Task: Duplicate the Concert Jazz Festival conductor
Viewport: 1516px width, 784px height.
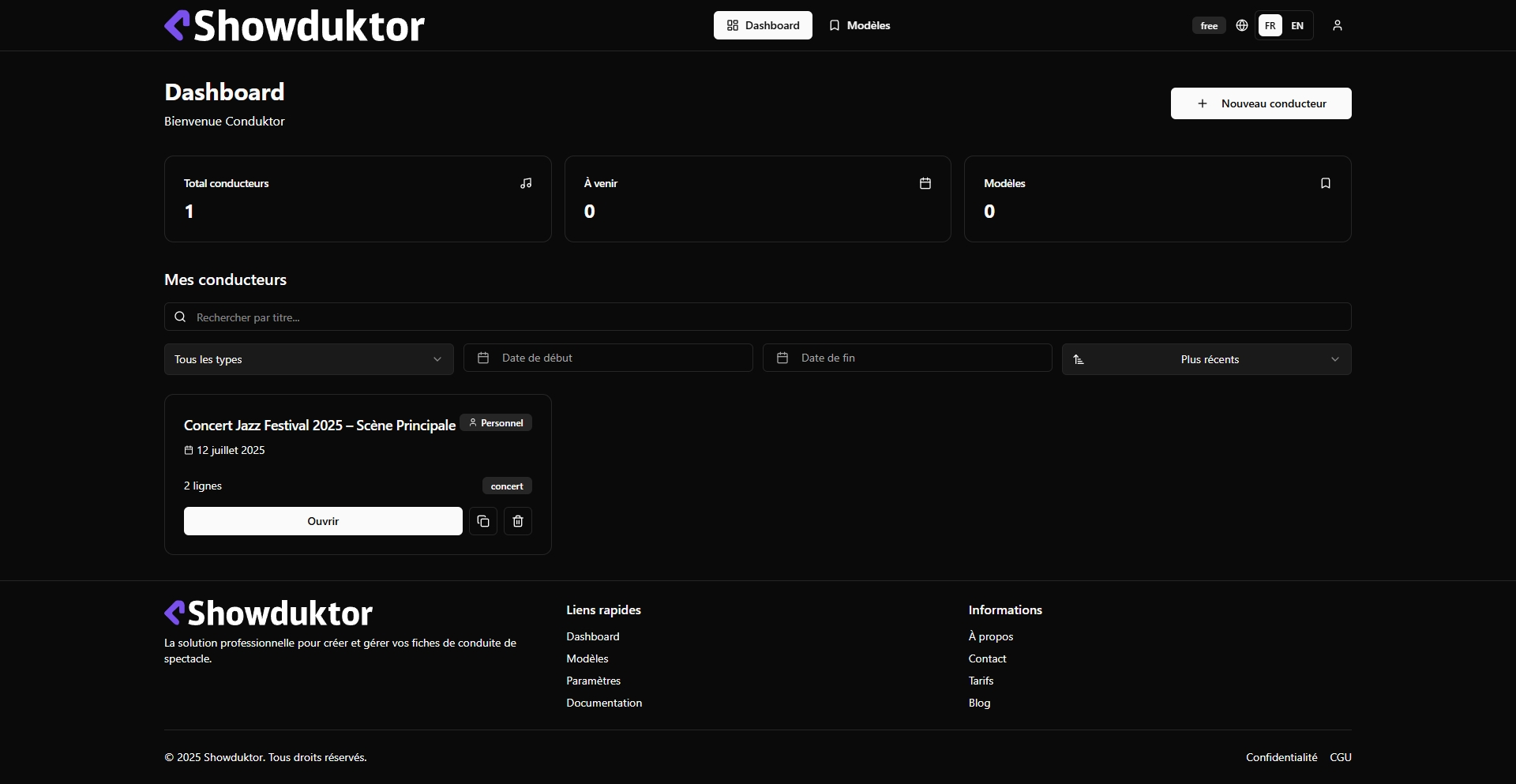Action: pyautogui.click(x=483, y=521)
